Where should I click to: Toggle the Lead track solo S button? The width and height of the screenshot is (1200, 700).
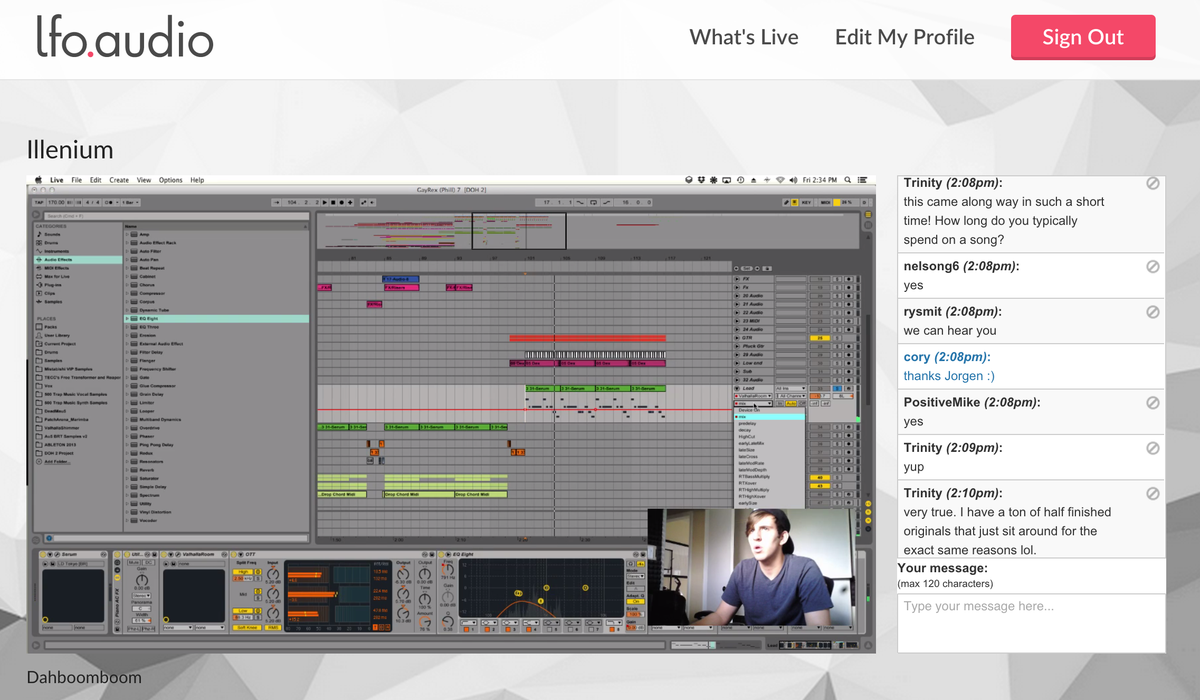click(837, 388)
